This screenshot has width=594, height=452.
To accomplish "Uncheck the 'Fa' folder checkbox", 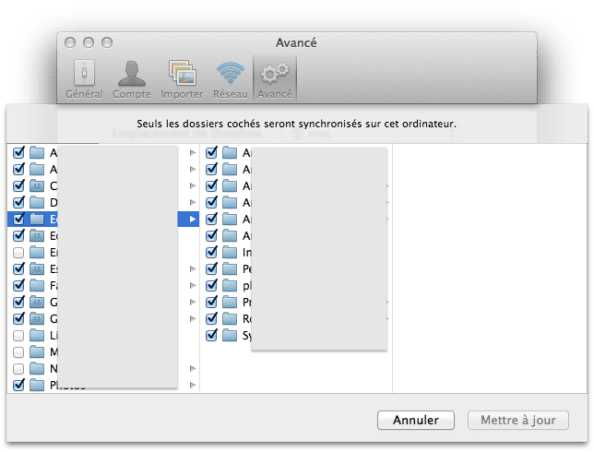I will [x=19, y=285].
